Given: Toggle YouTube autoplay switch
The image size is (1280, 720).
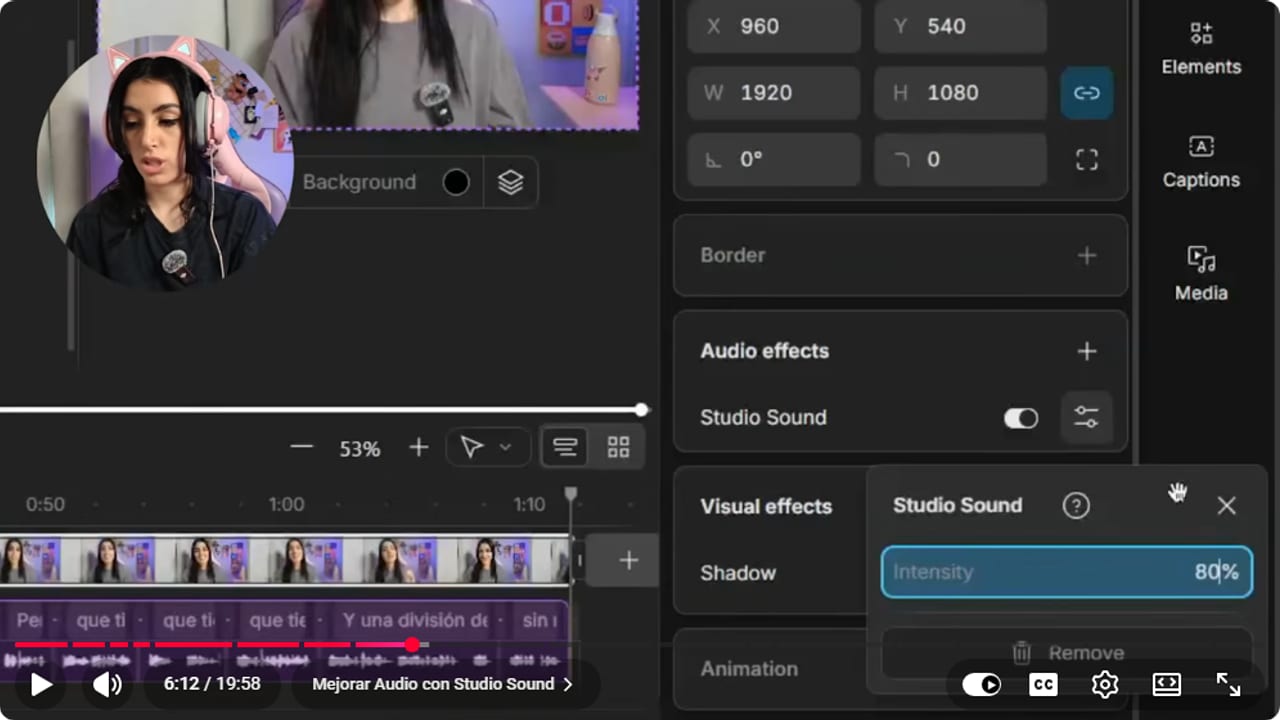Looking at the screenshot, I should (x=981, y=684).
